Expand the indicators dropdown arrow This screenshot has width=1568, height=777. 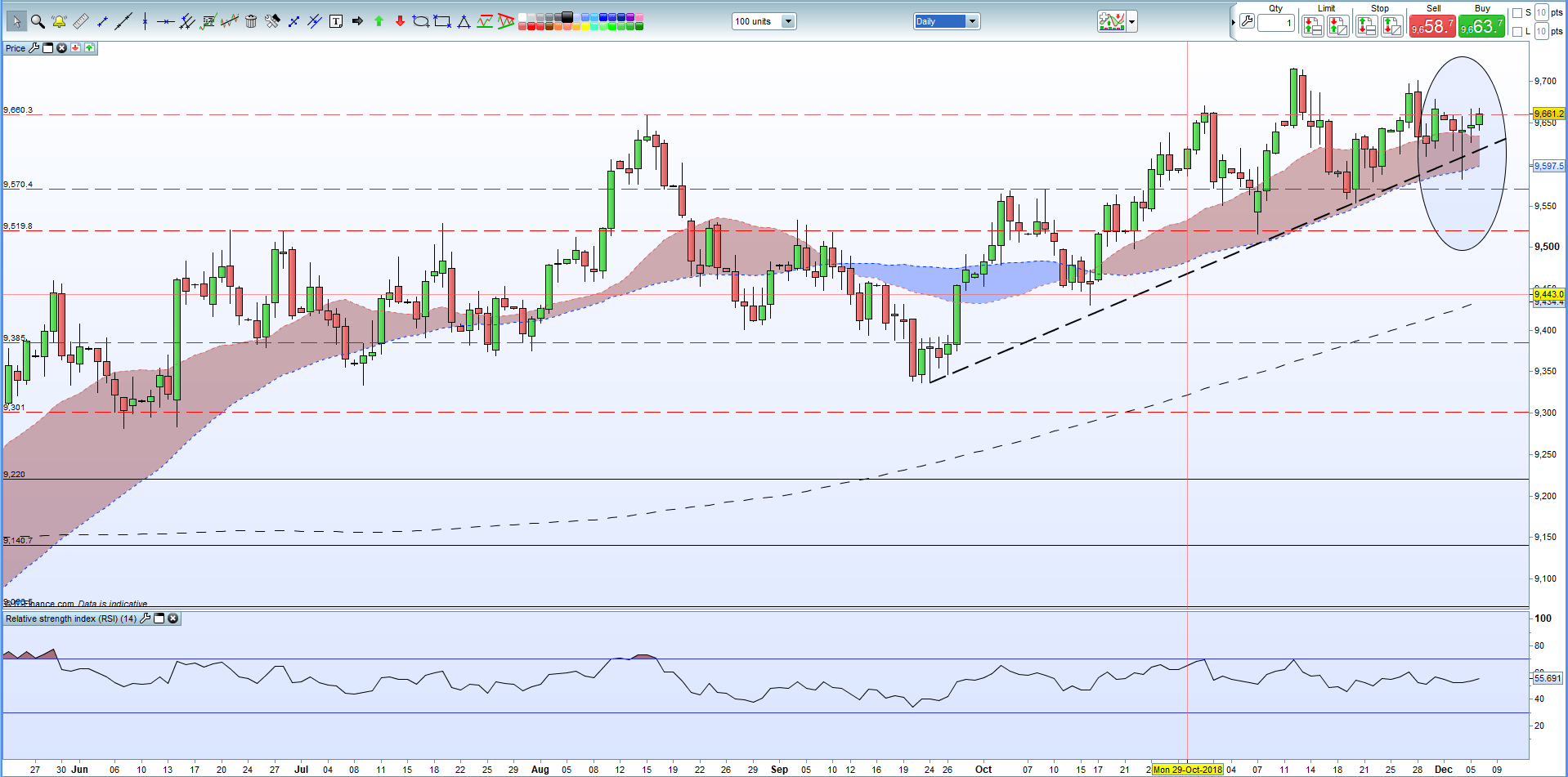(1131, 21)
